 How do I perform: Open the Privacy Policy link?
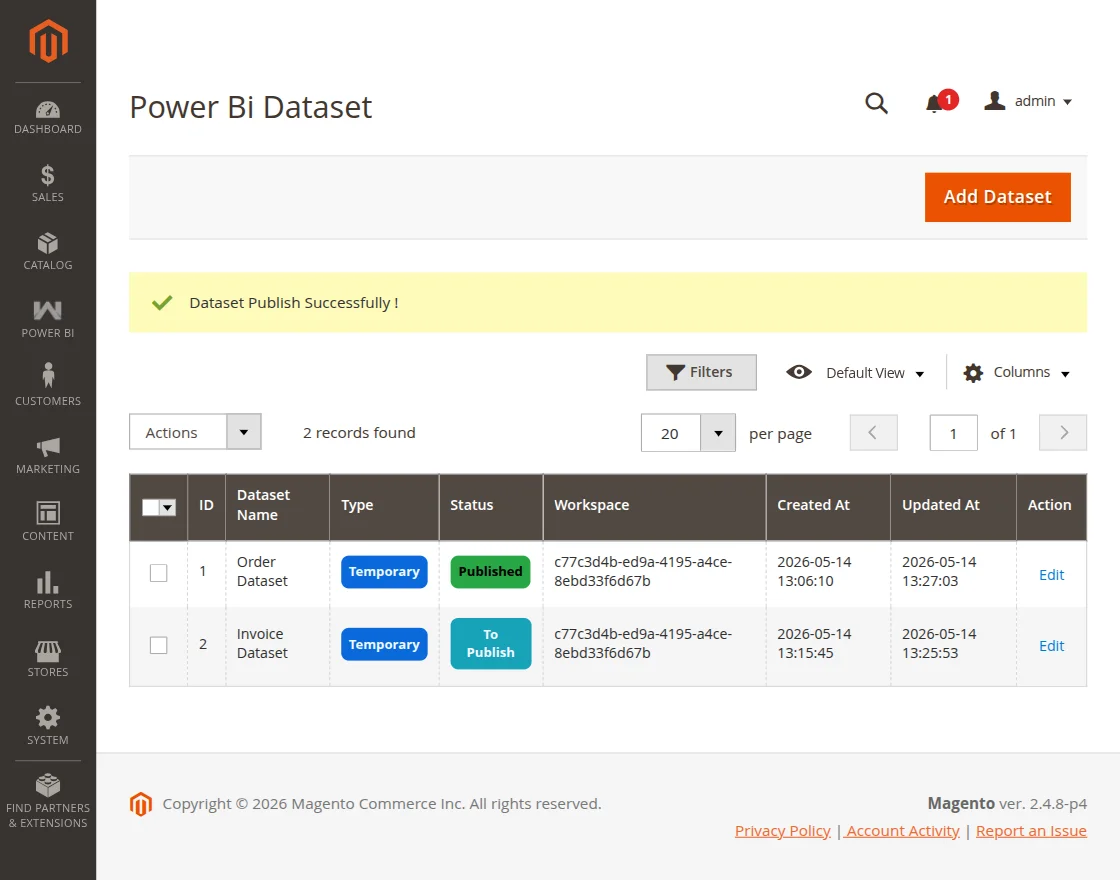tap(782, 831)
